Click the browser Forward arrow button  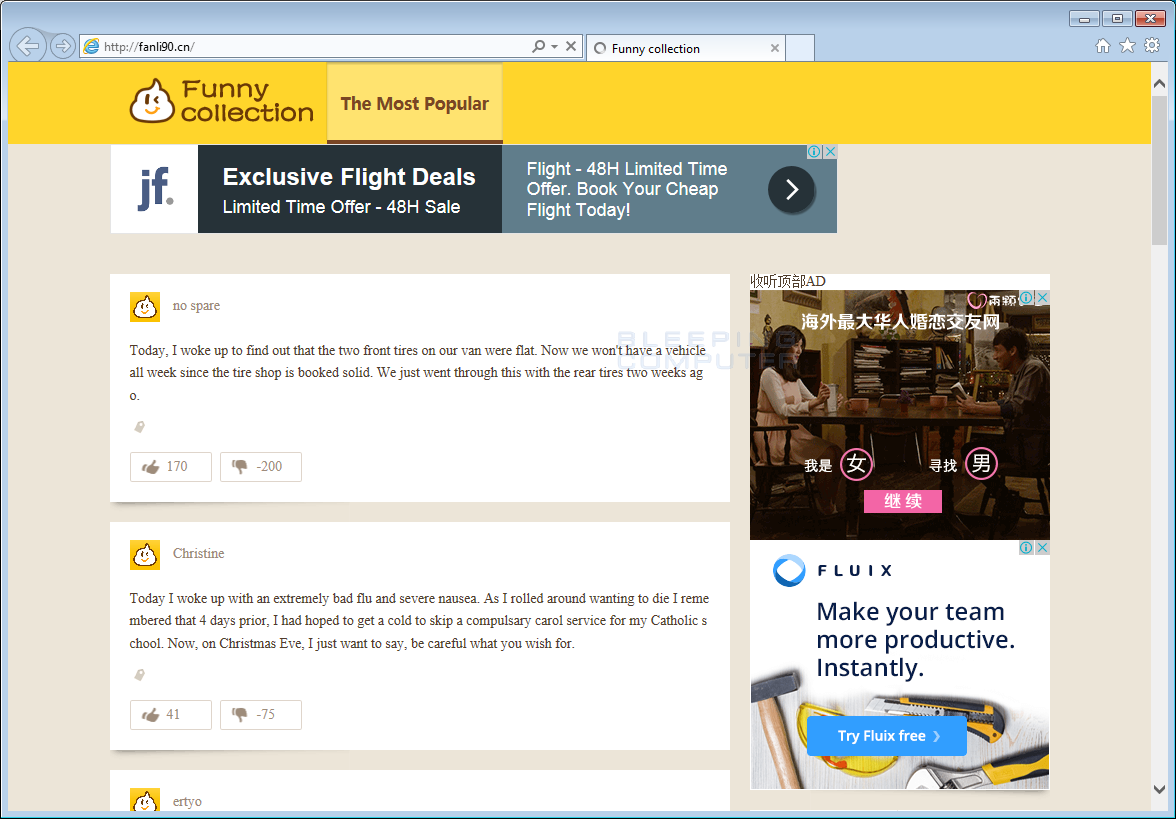pos(63,46)
